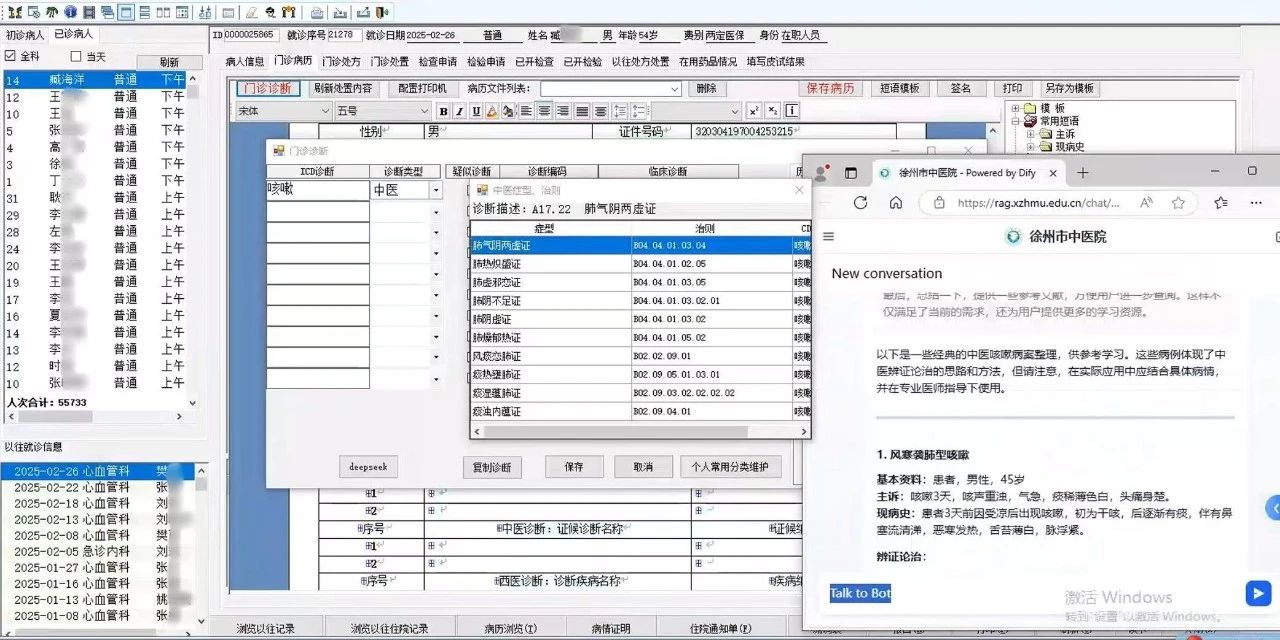Click the browser home icon
Screen dimensions: 1280x640
(895, 203)
